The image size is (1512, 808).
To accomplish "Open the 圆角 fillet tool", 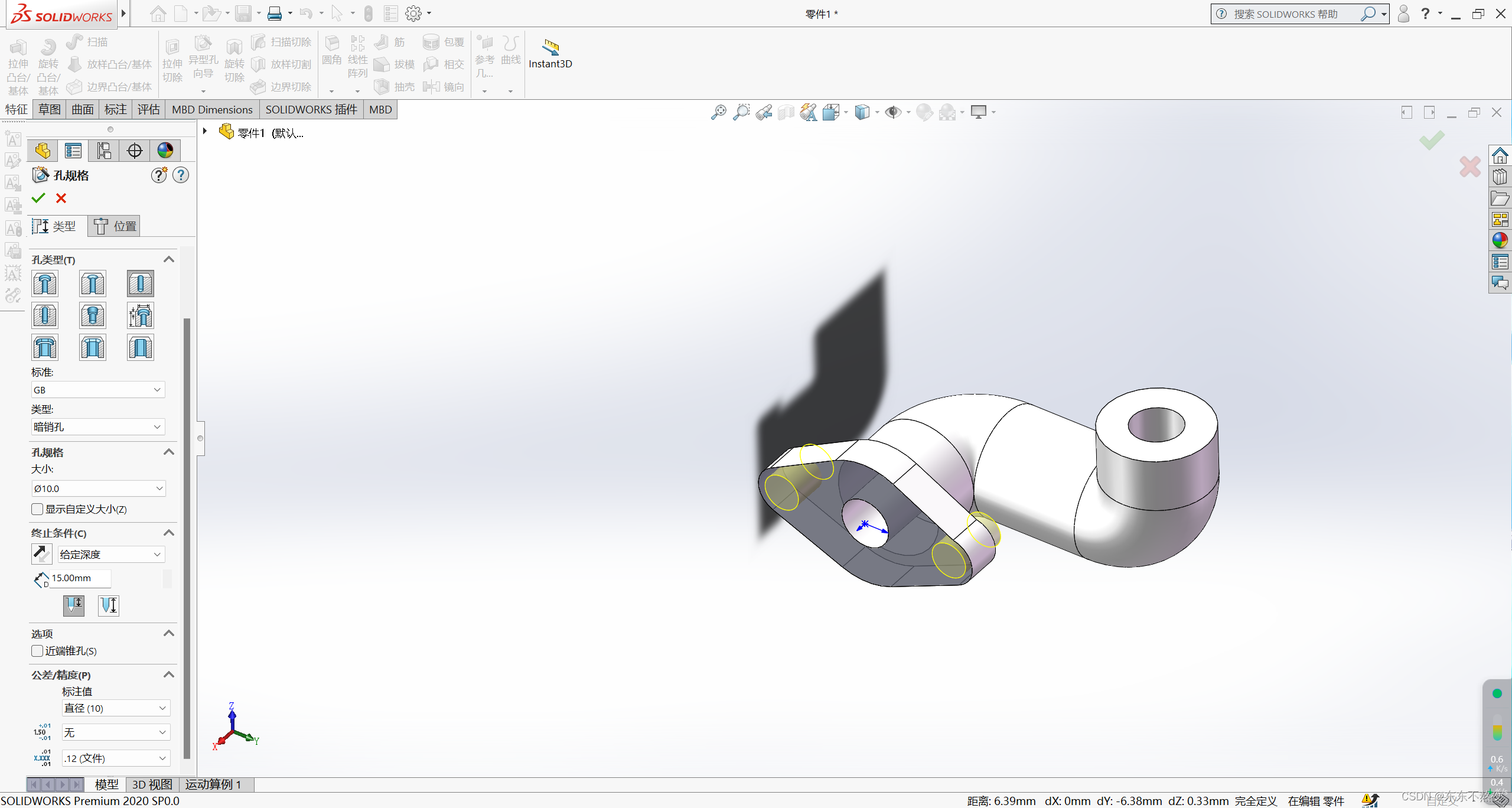I will pyautogui.click(x=332, y=53).
